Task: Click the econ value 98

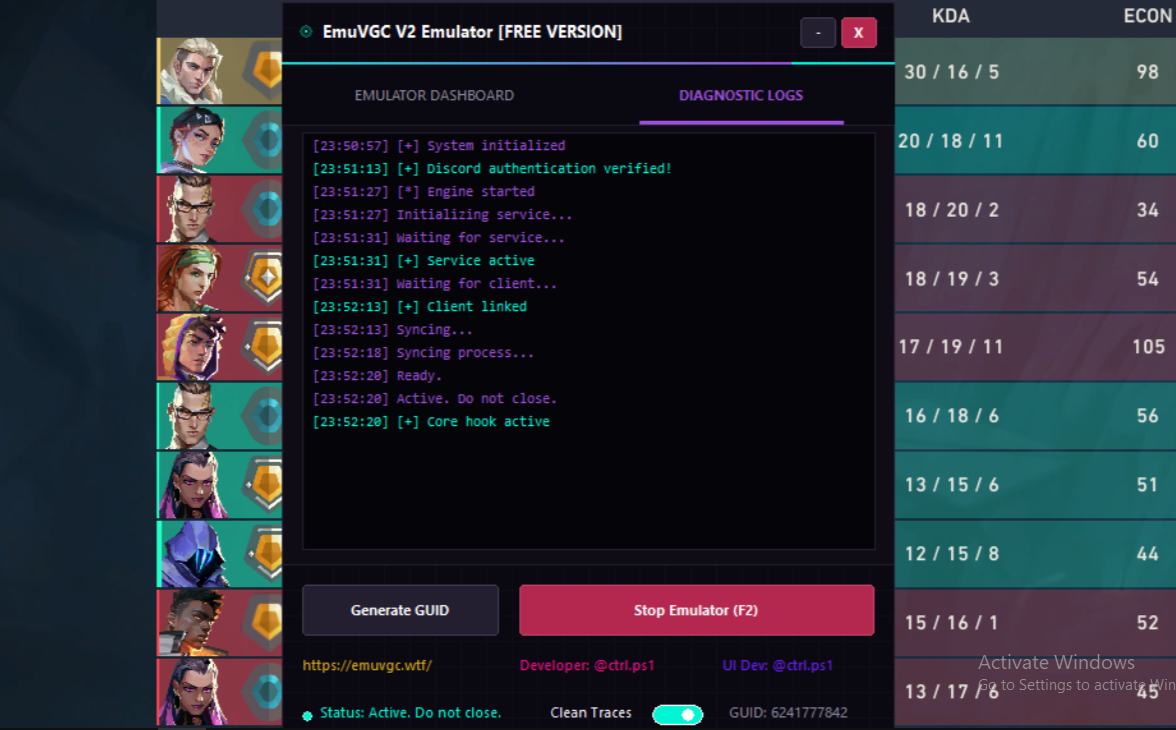Action: coord(1148,72)
